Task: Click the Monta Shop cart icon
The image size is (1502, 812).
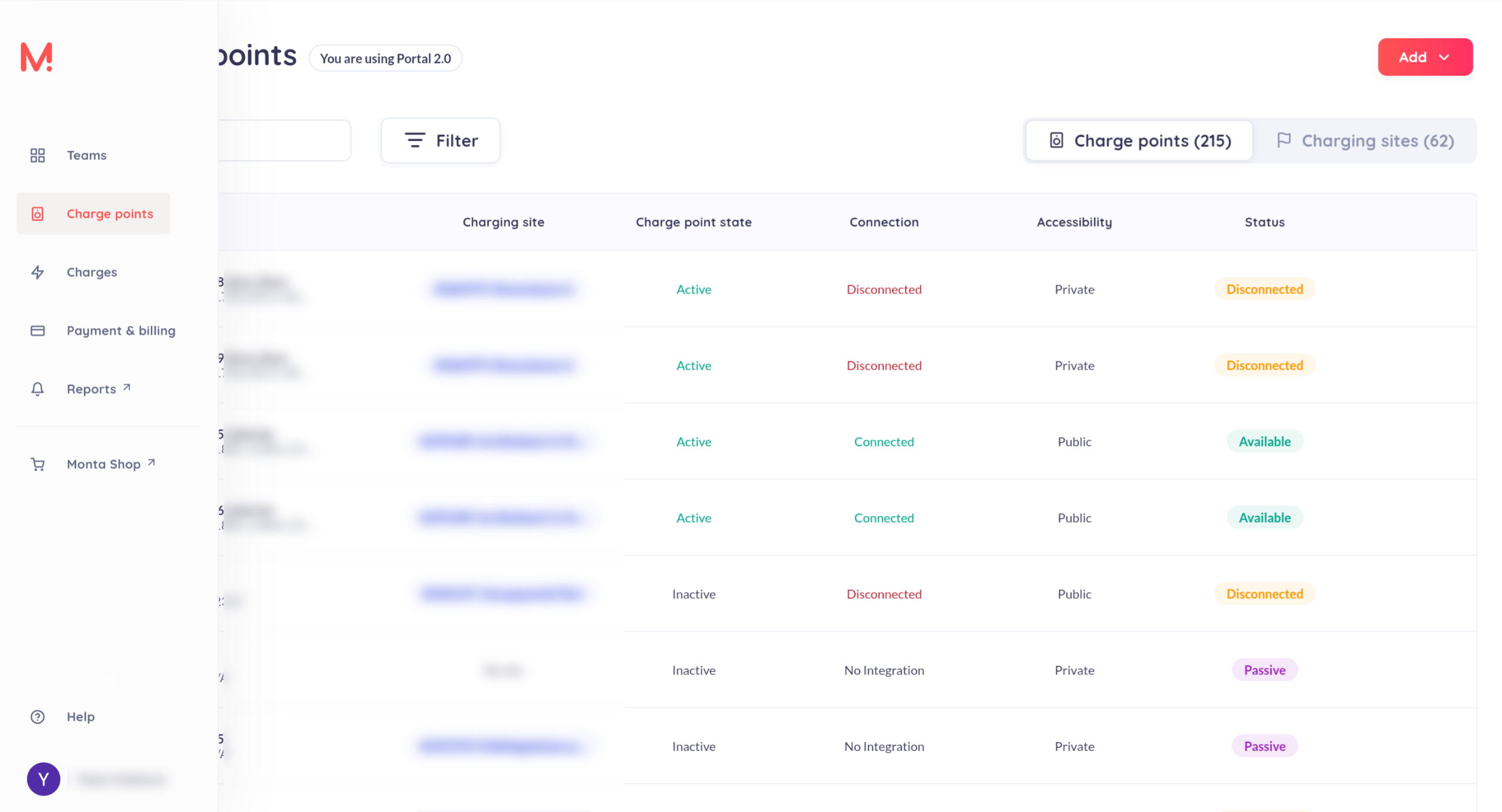Action: 38,465
